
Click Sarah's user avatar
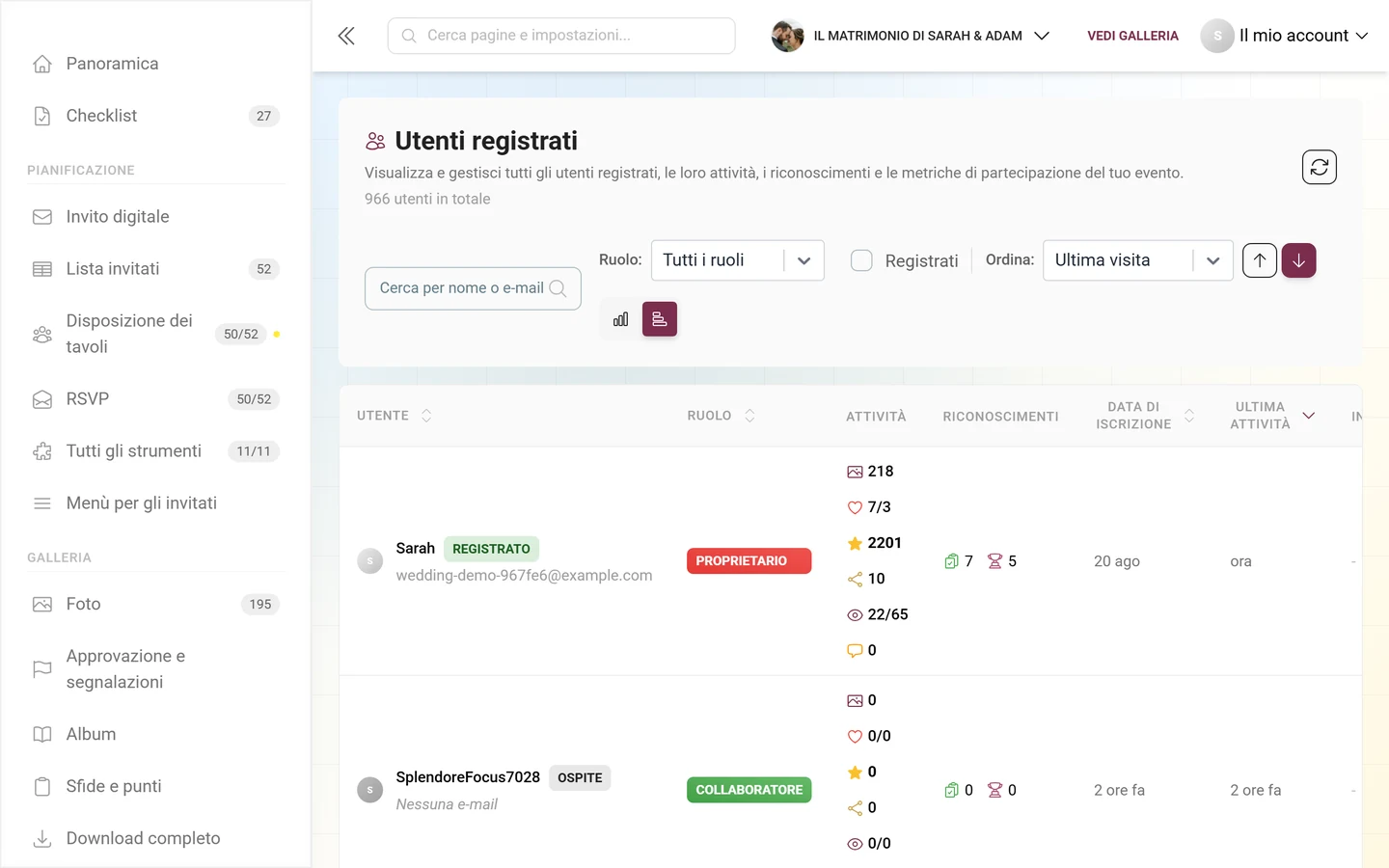tap(370, 561)
